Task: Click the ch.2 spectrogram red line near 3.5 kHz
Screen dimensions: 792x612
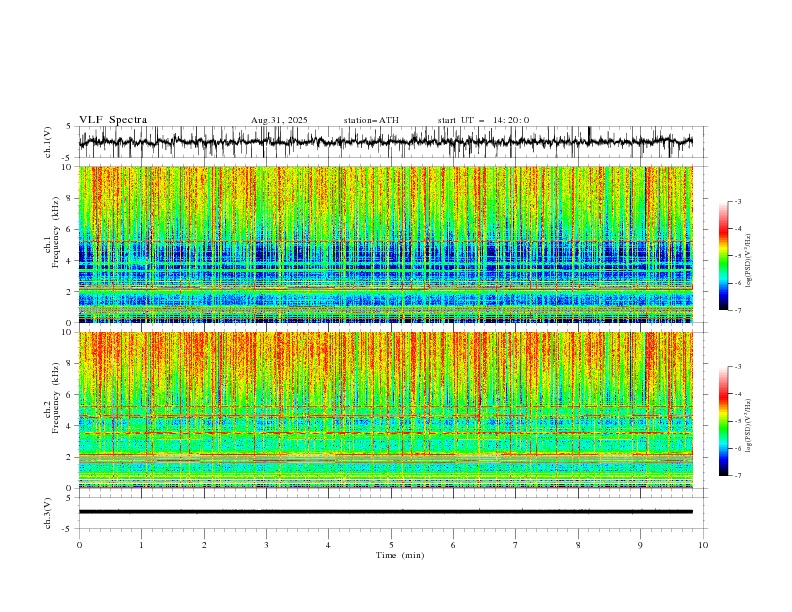Action: point(385,433)
